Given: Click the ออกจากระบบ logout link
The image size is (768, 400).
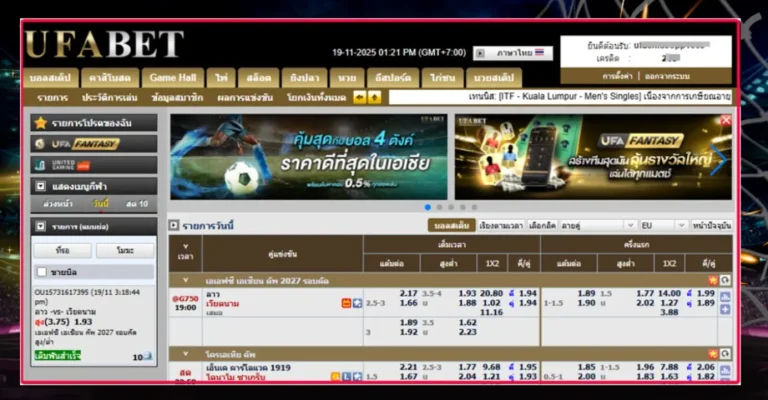Looking at the screenshot, I should pyautogui.click(x=694, y=76).
